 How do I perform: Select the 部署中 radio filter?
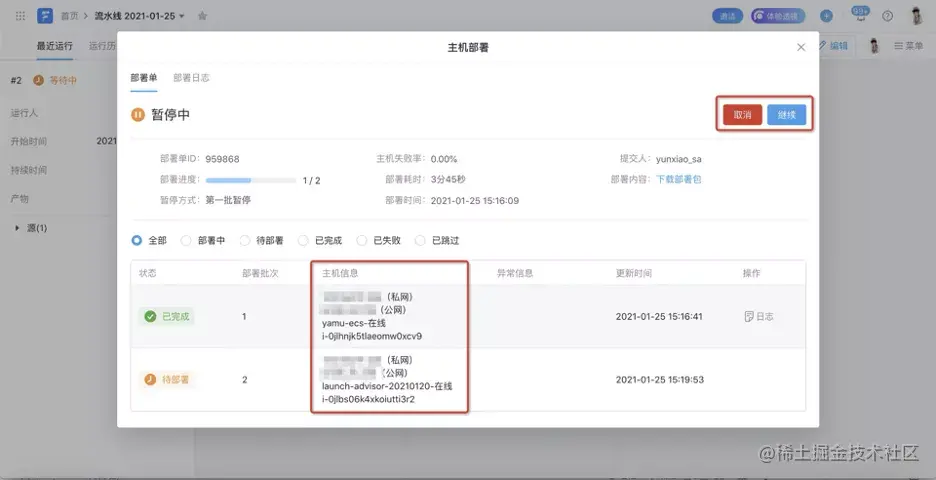(186, 241)
